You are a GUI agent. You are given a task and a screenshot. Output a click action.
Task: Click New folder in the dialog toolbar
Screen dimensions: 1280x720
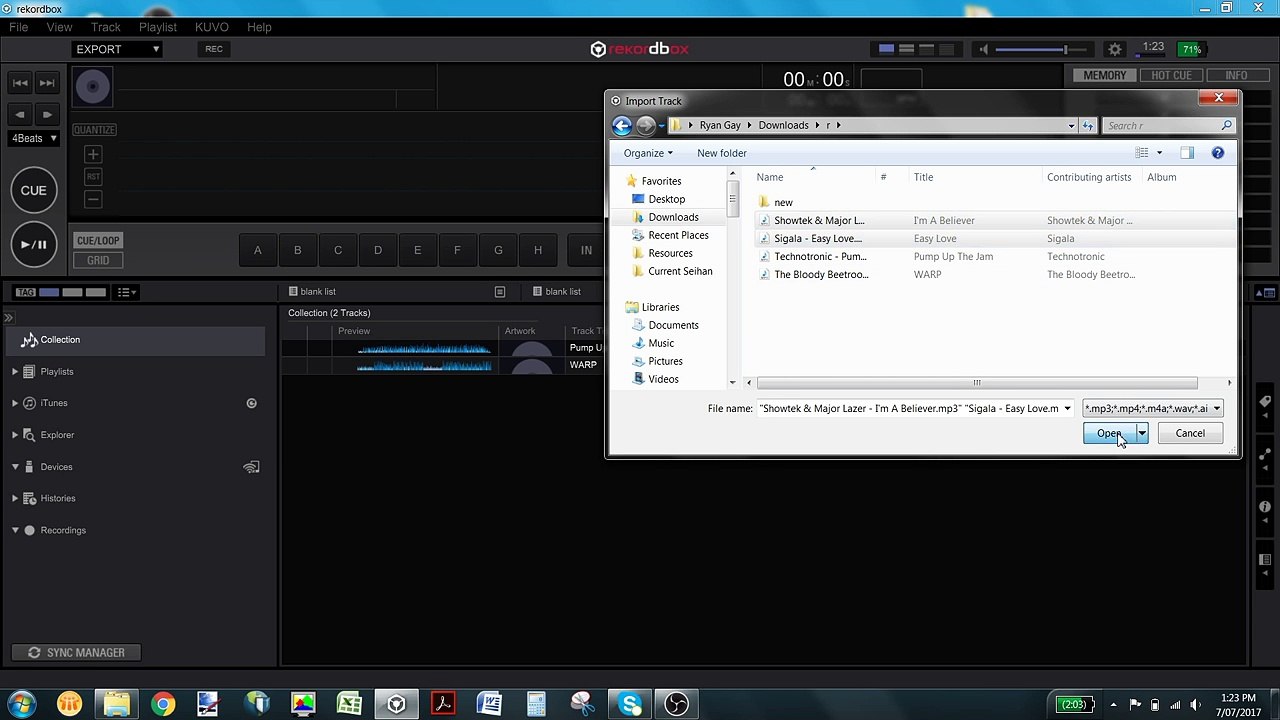tap(722, 153)
